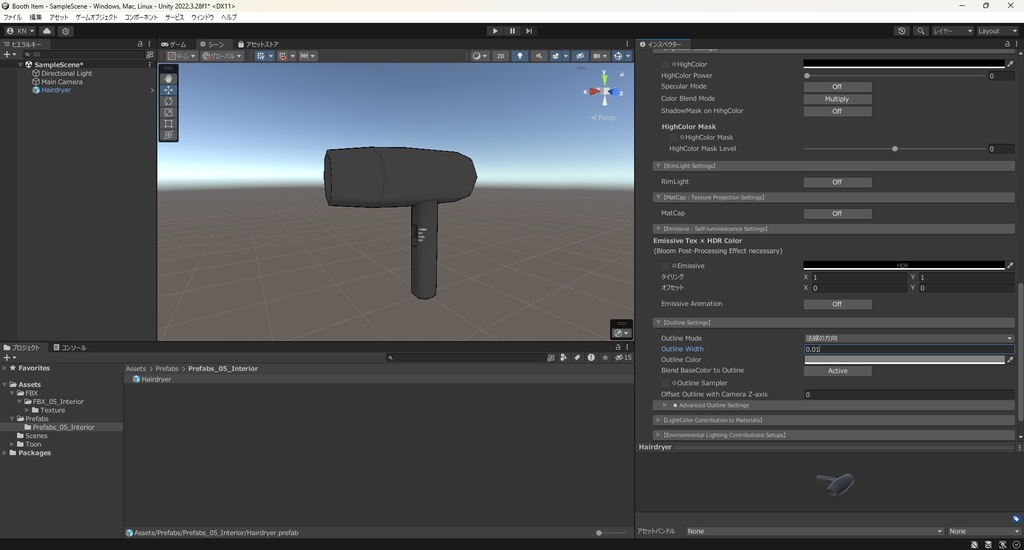Open snap increment settings icon

[304, 56]
